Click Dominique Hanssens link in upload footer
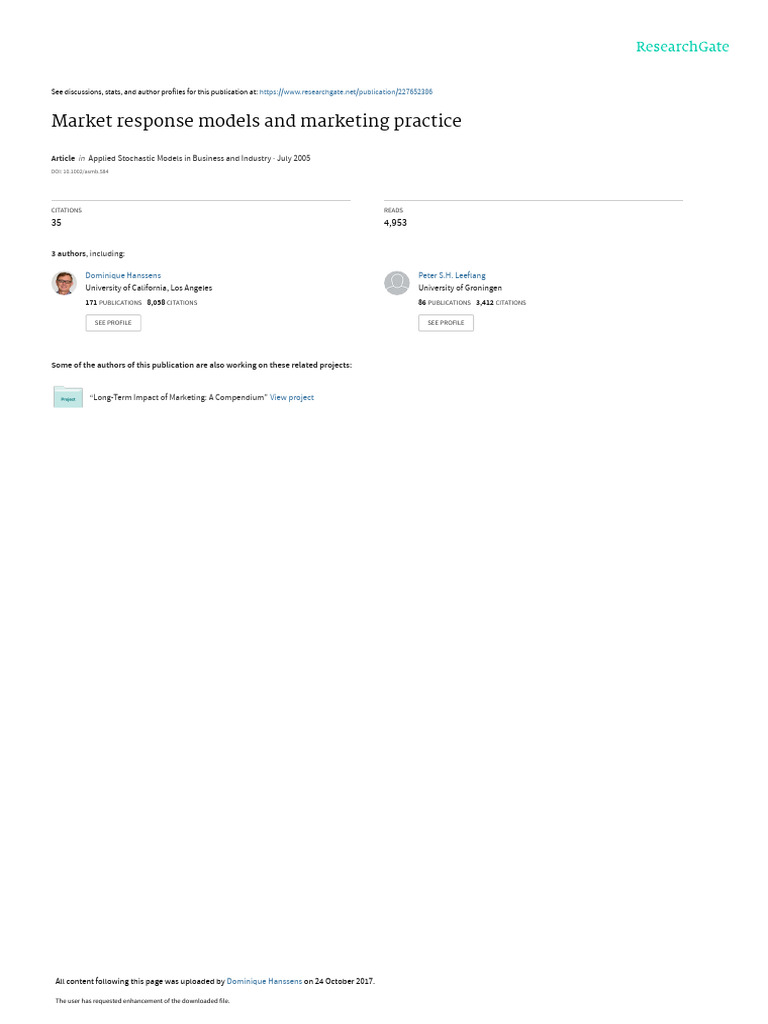 (264, 981)
